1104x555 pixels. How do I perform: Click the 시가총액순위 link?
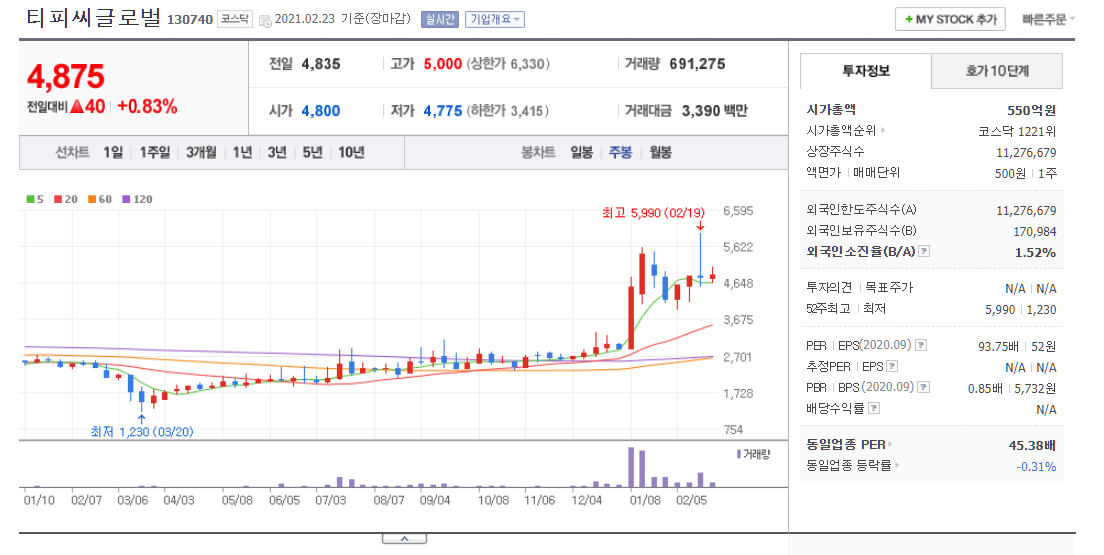pyautogui.click(x=841, y=130)
